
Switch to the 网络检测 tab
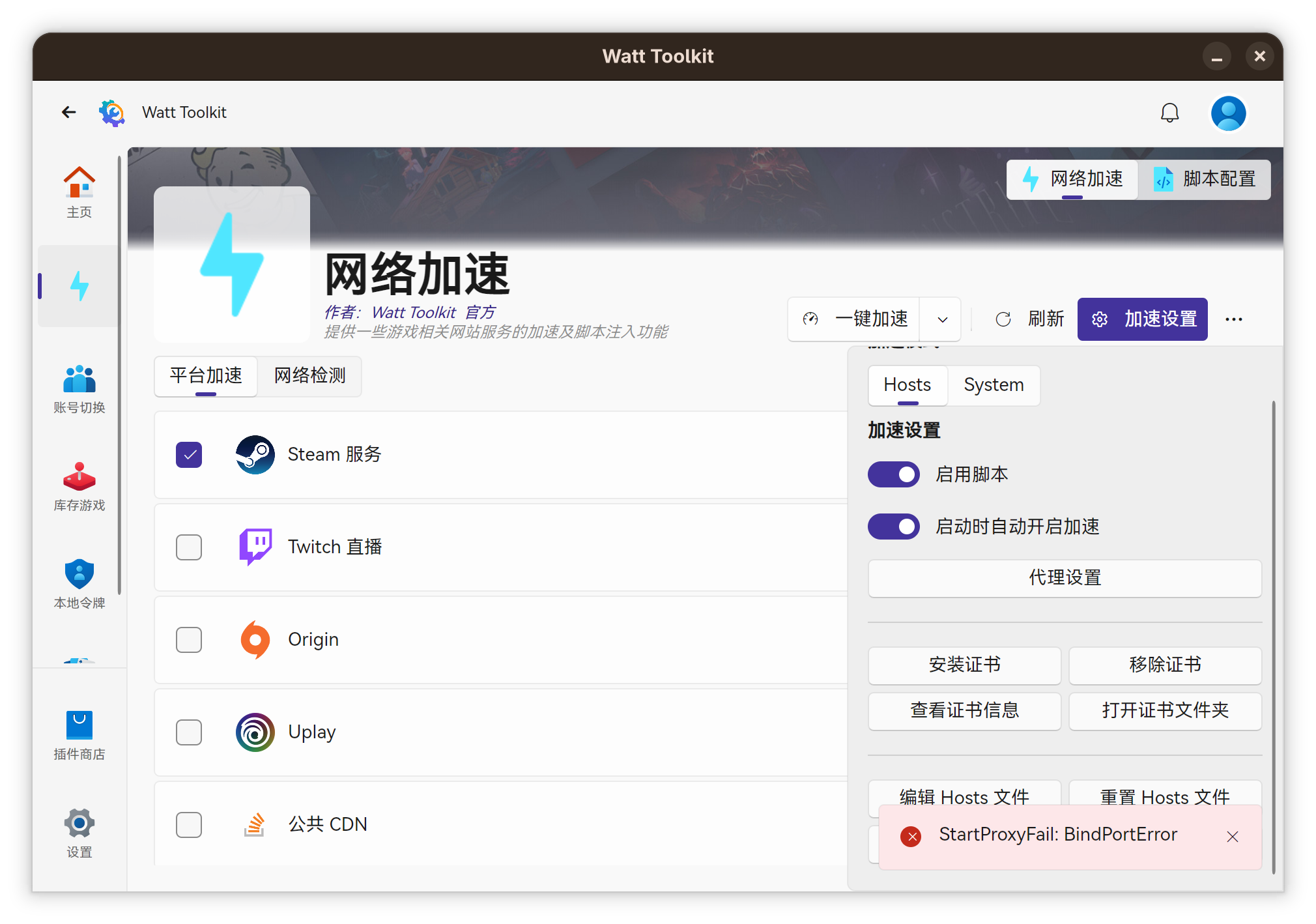pos(309,376)
